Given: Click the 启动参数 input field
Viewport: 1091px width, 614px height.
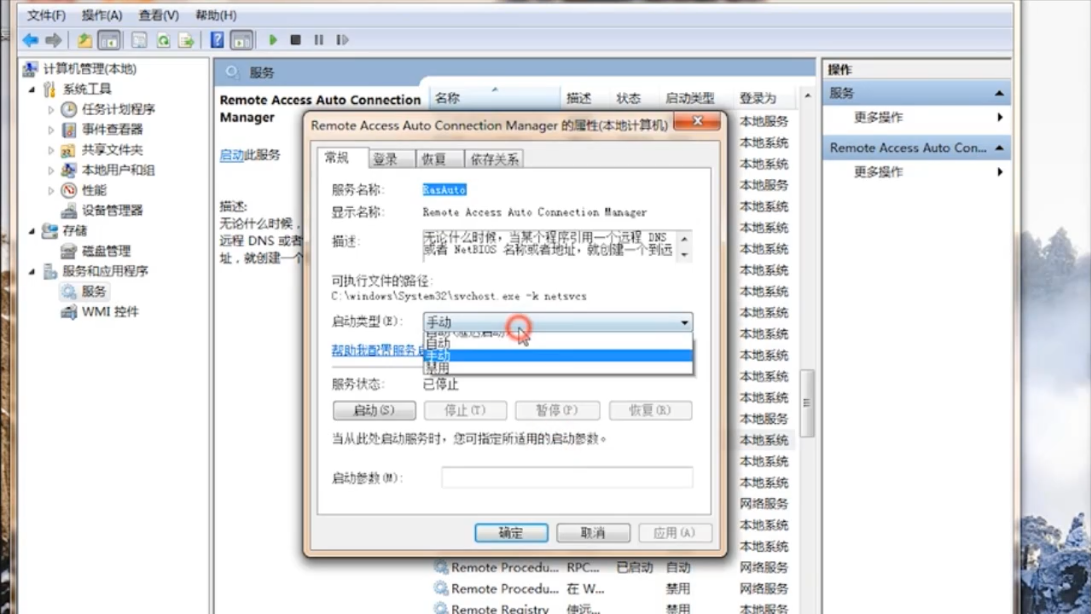Looking at the screenshot, I should click(x=567, y=478).
